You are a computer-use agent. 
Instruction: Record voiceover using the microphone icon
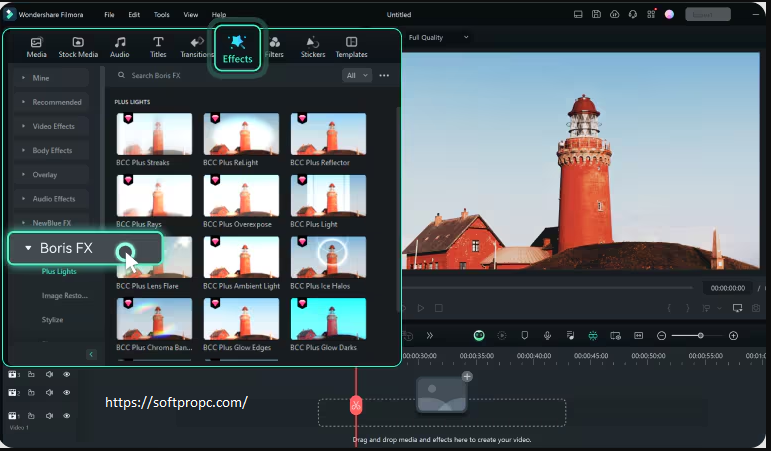pyautogui.click(x=547, y=335)
